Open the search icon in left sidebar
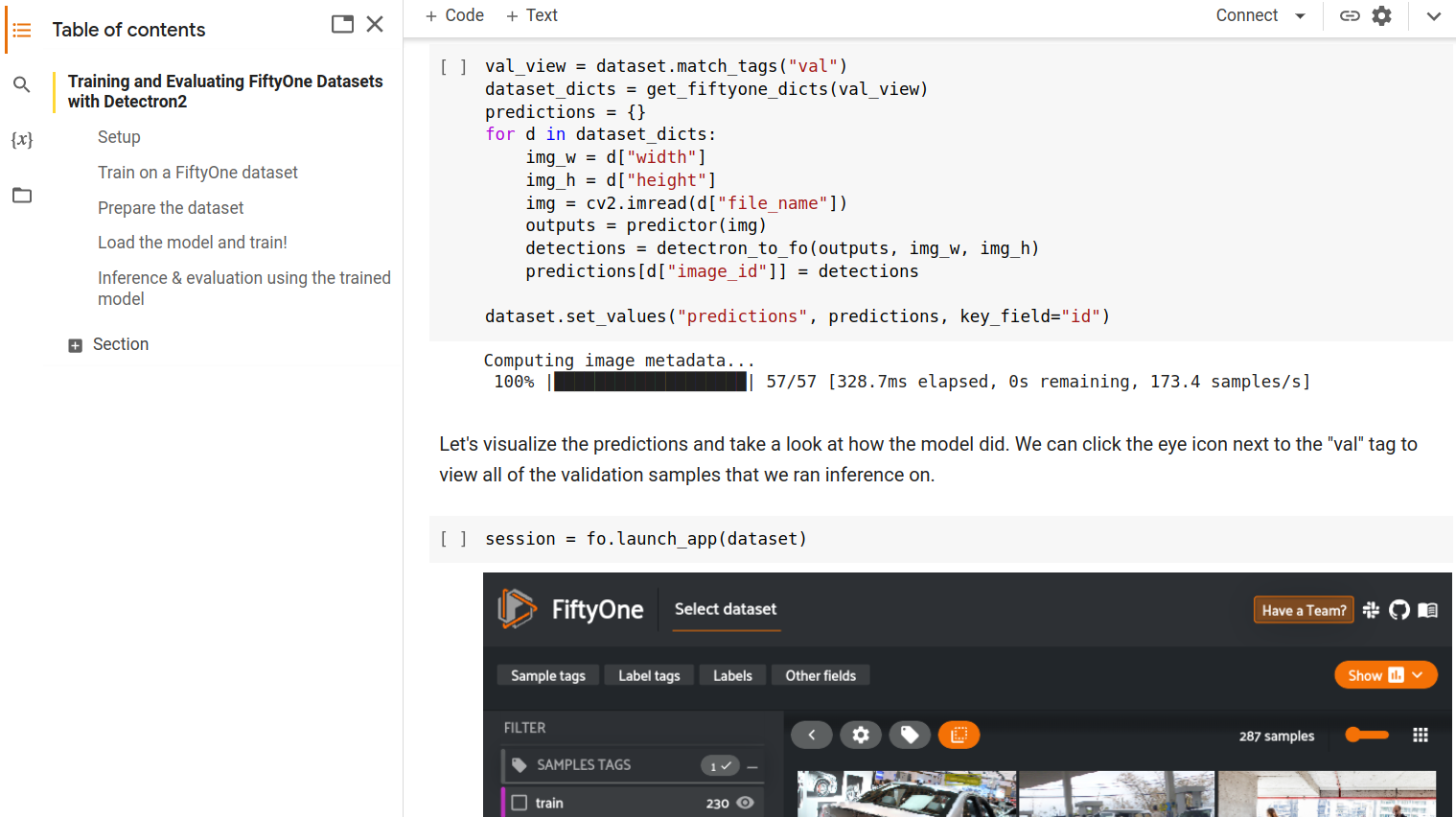Image resolution: width=1456 pixels, height=817 pixels. click(21, 84)
